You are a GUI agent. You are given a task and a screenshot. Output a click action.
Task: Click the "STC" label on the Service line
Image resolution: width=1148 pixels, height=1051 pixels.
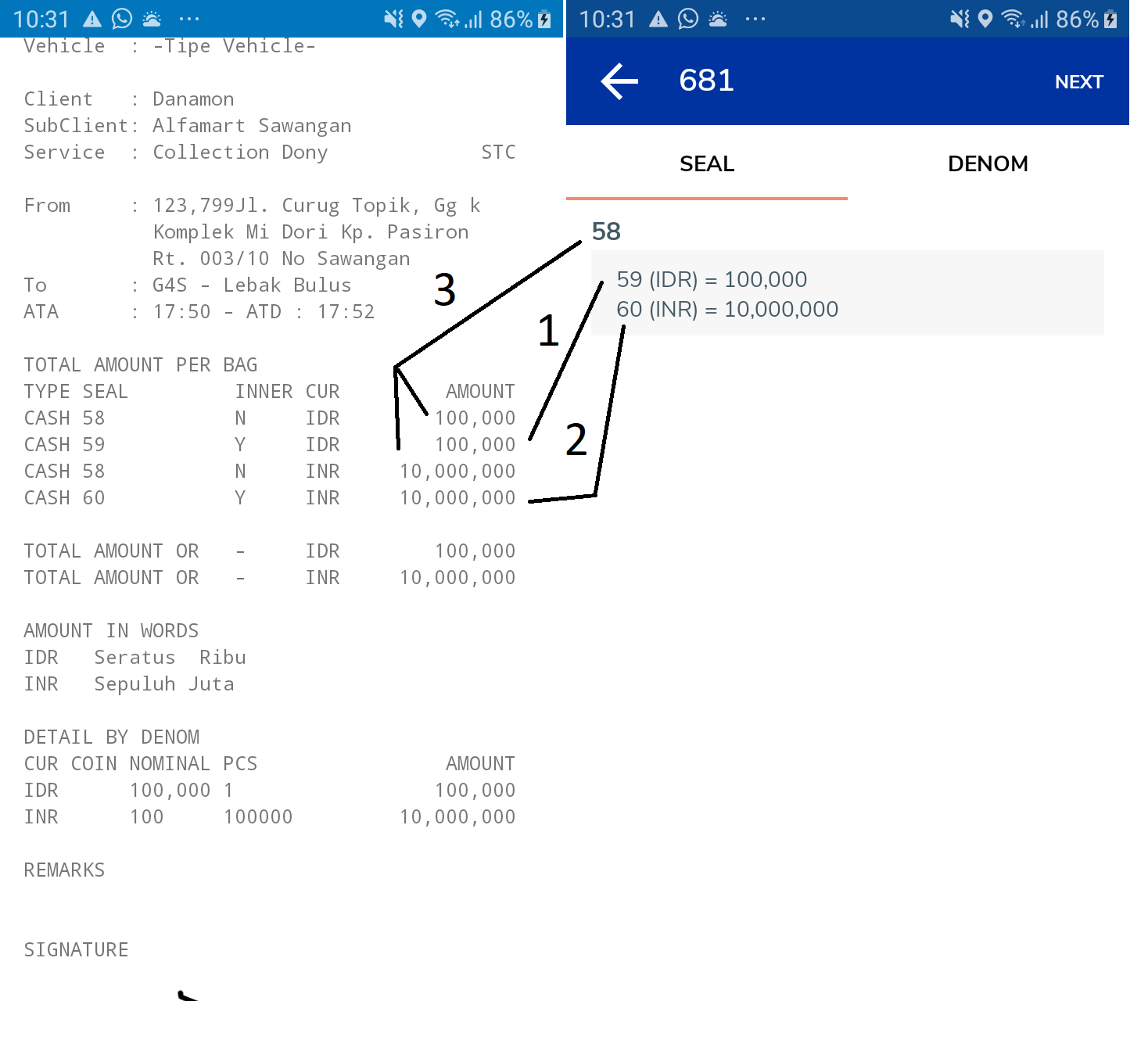pos(498,152)
